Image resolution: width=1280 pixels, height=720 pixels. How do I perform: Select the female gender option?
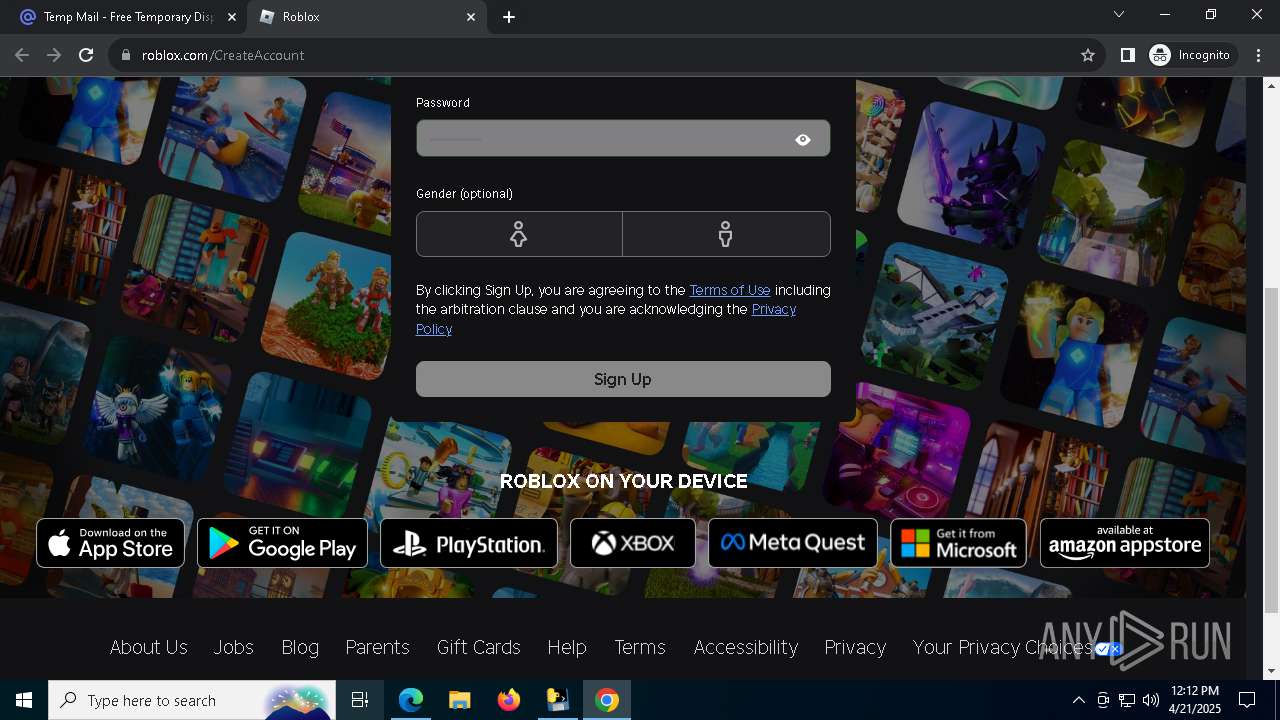tap(519, 234)
